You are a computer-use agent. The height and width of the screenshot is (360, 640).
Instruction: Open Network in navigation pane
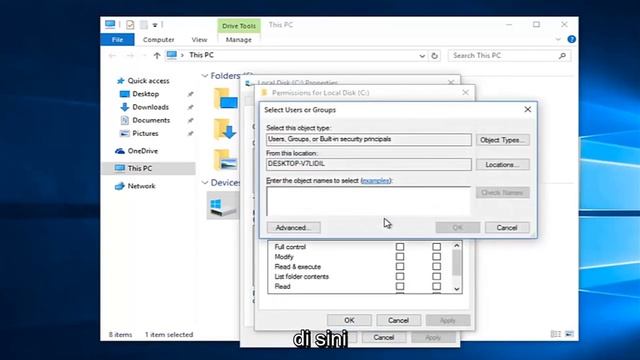point(141,186)
